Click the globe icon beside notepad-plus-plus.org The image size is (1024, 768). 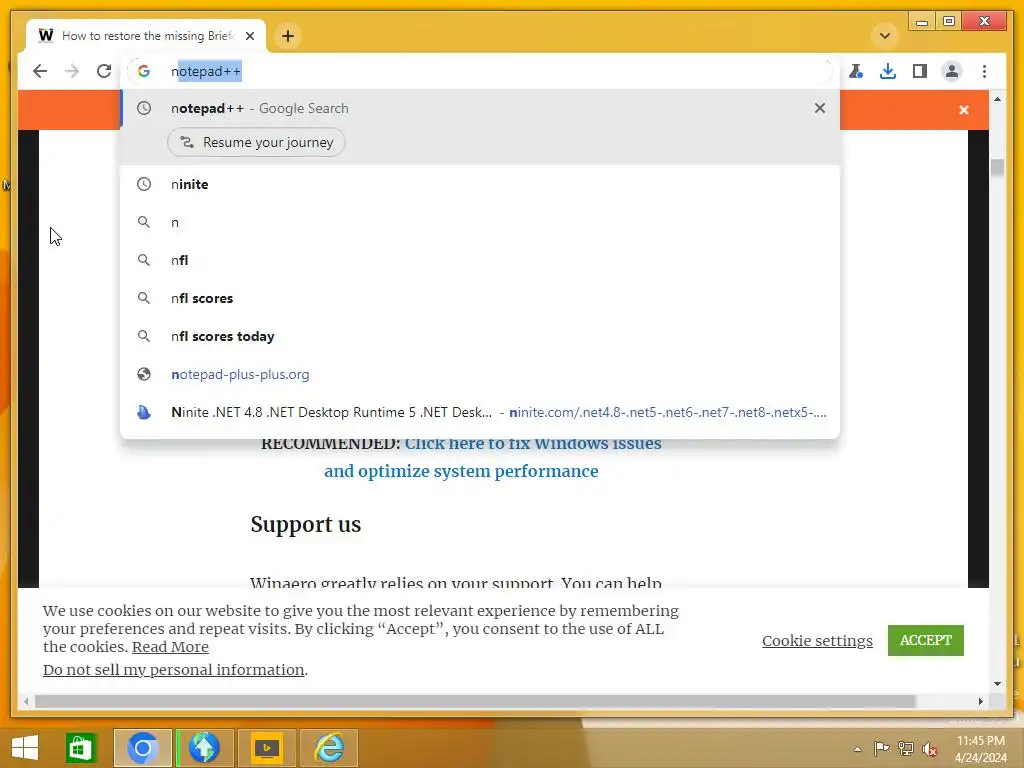144,374
